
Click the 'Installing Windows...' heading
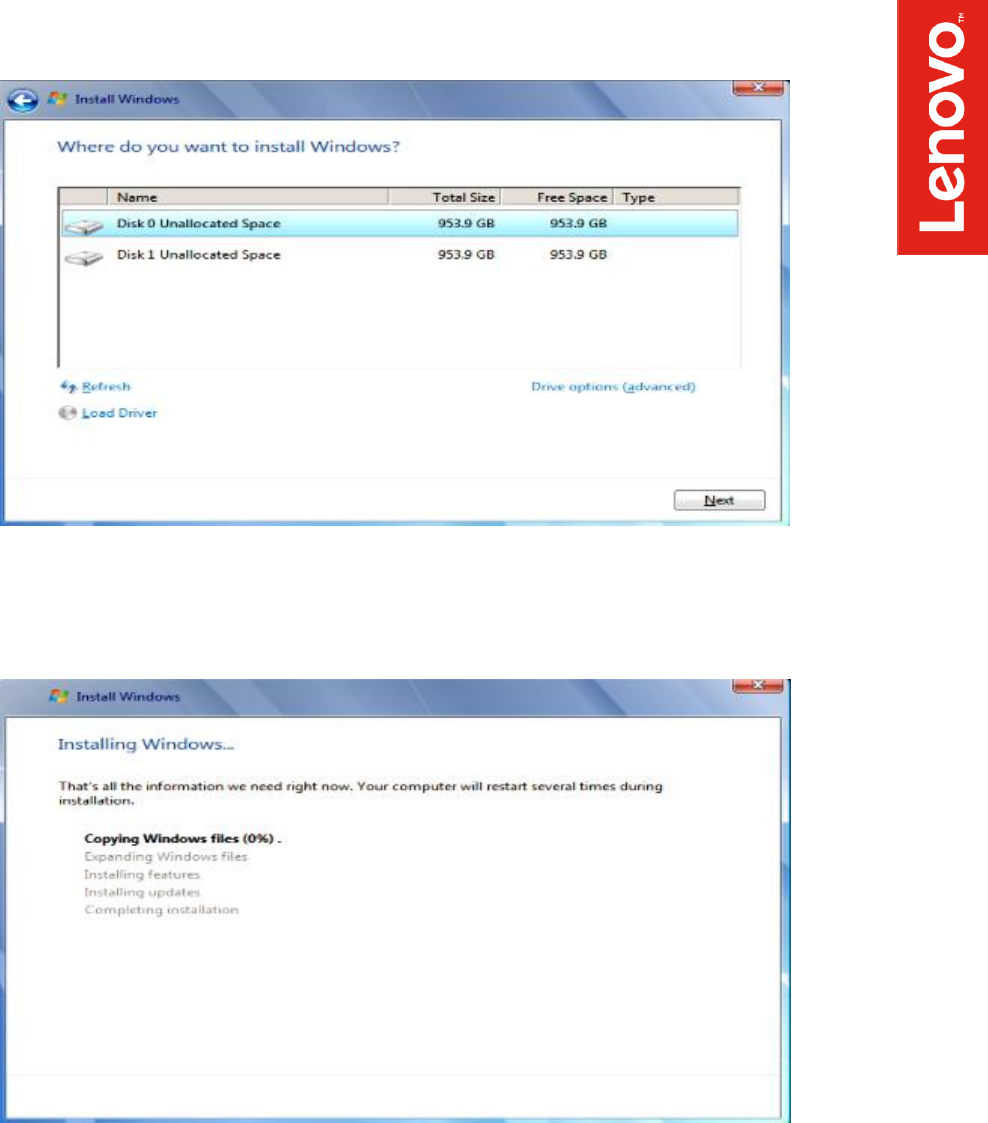146,744
